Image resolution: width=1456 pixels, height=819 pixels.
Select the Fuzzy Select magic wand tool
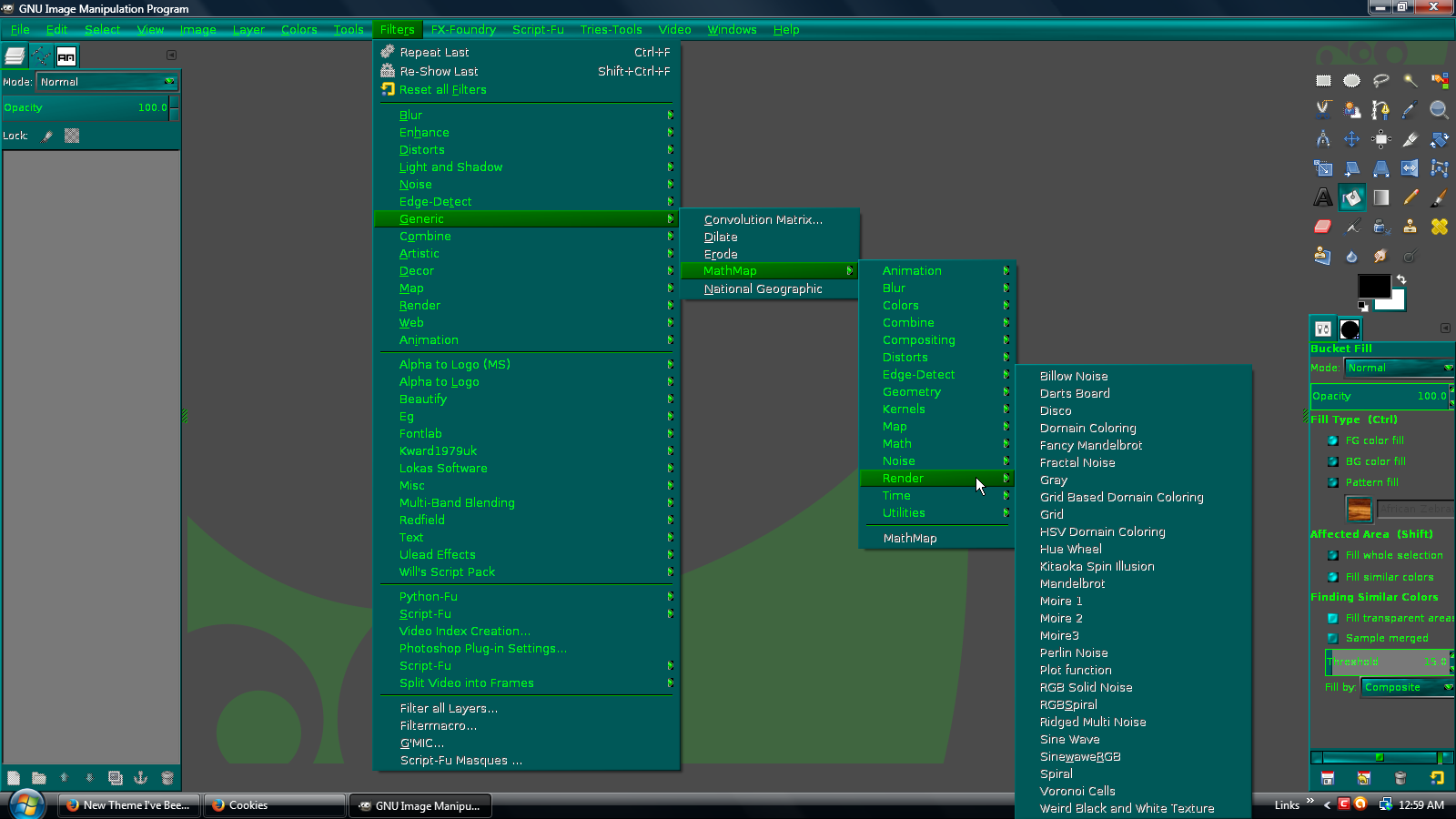pos(1410,81)
